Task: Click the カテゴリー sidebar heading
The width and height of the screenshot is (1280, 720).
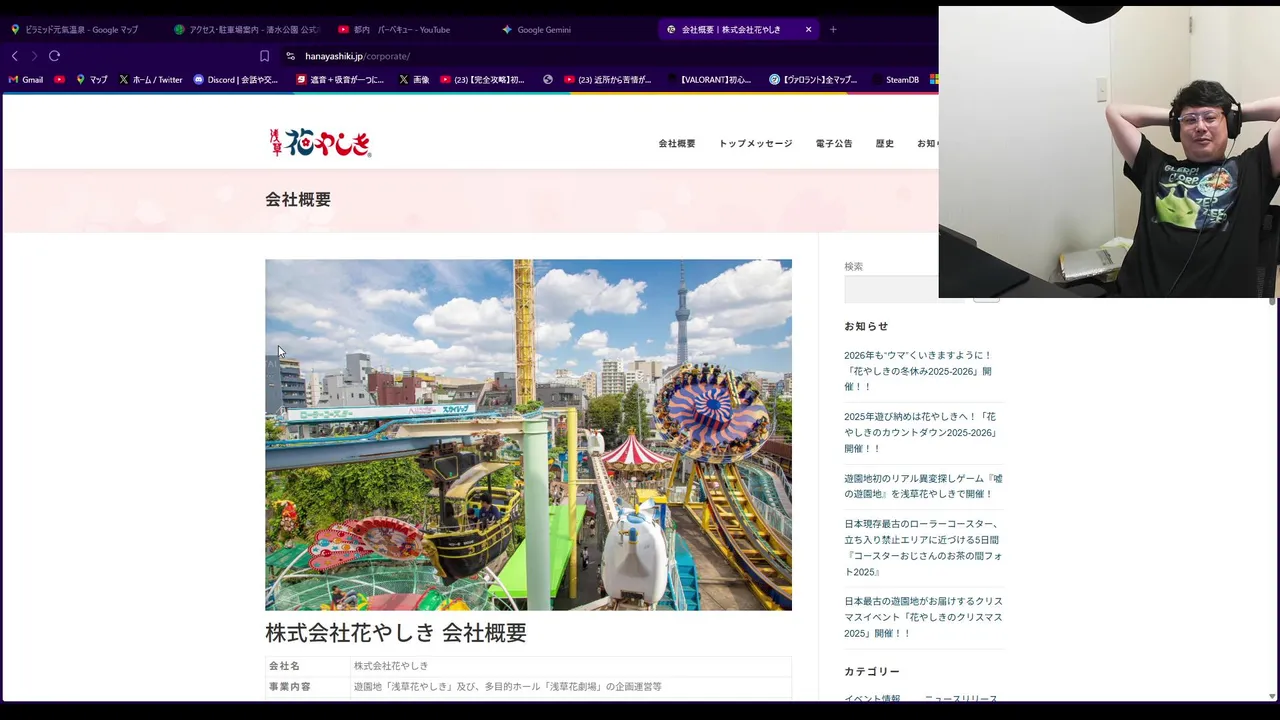Action: pyautogui.click(x=872, y=672)
